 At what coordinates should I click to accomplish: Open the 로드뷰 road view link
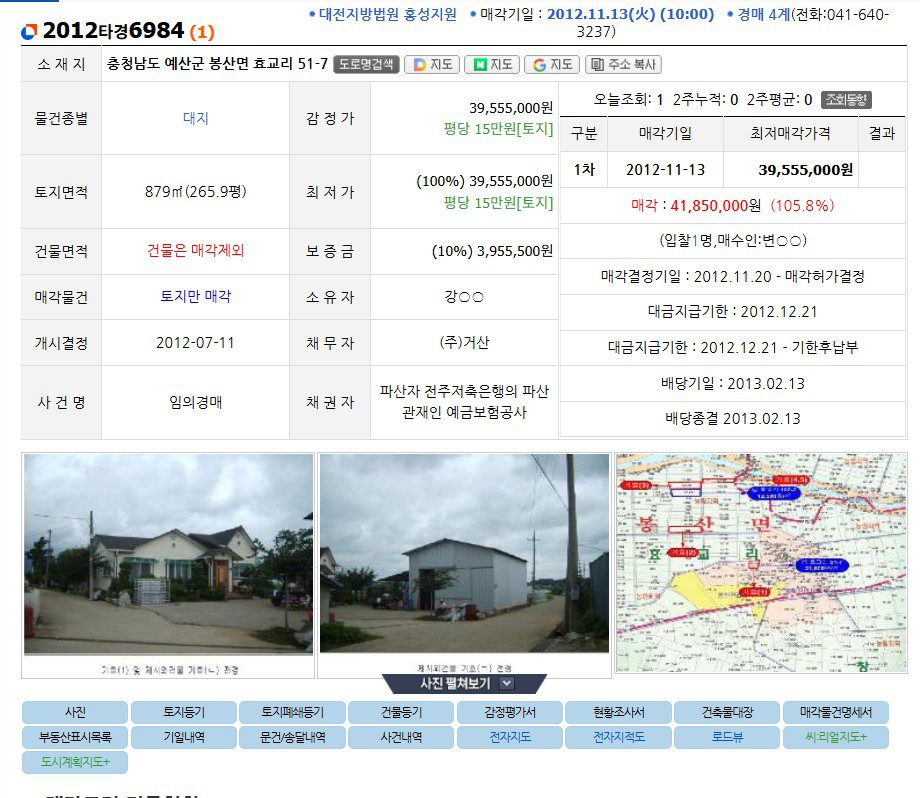[x=726, y=738]
